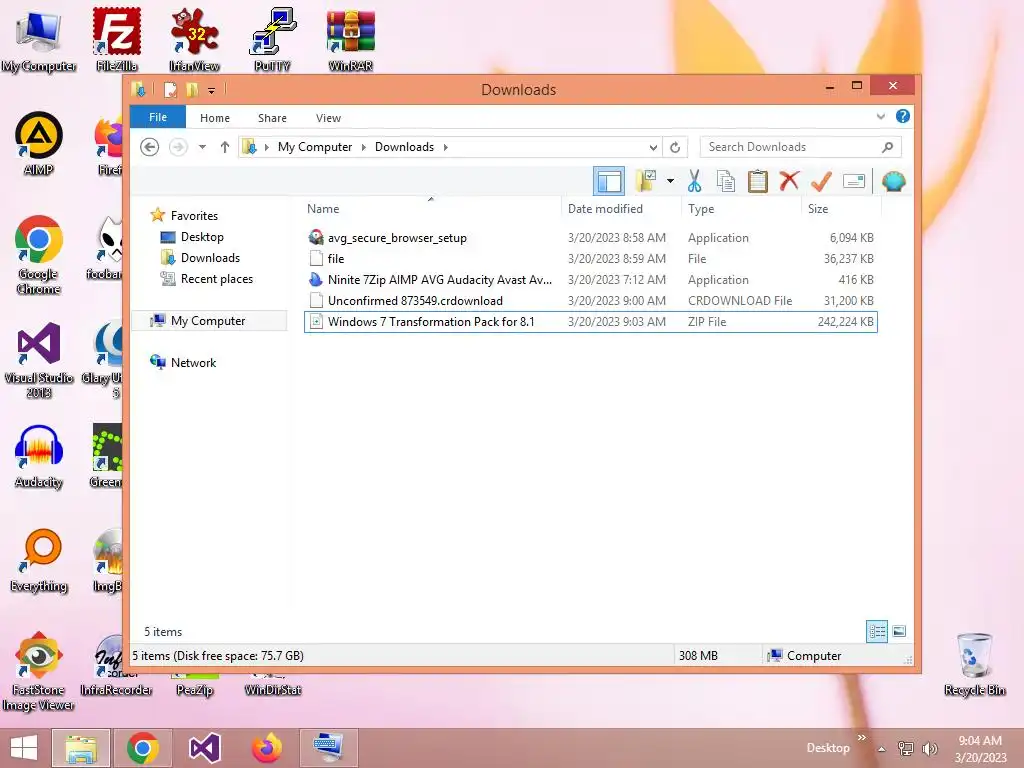
Task: Open Firefox from the taskbar
Action: [267, 748]
